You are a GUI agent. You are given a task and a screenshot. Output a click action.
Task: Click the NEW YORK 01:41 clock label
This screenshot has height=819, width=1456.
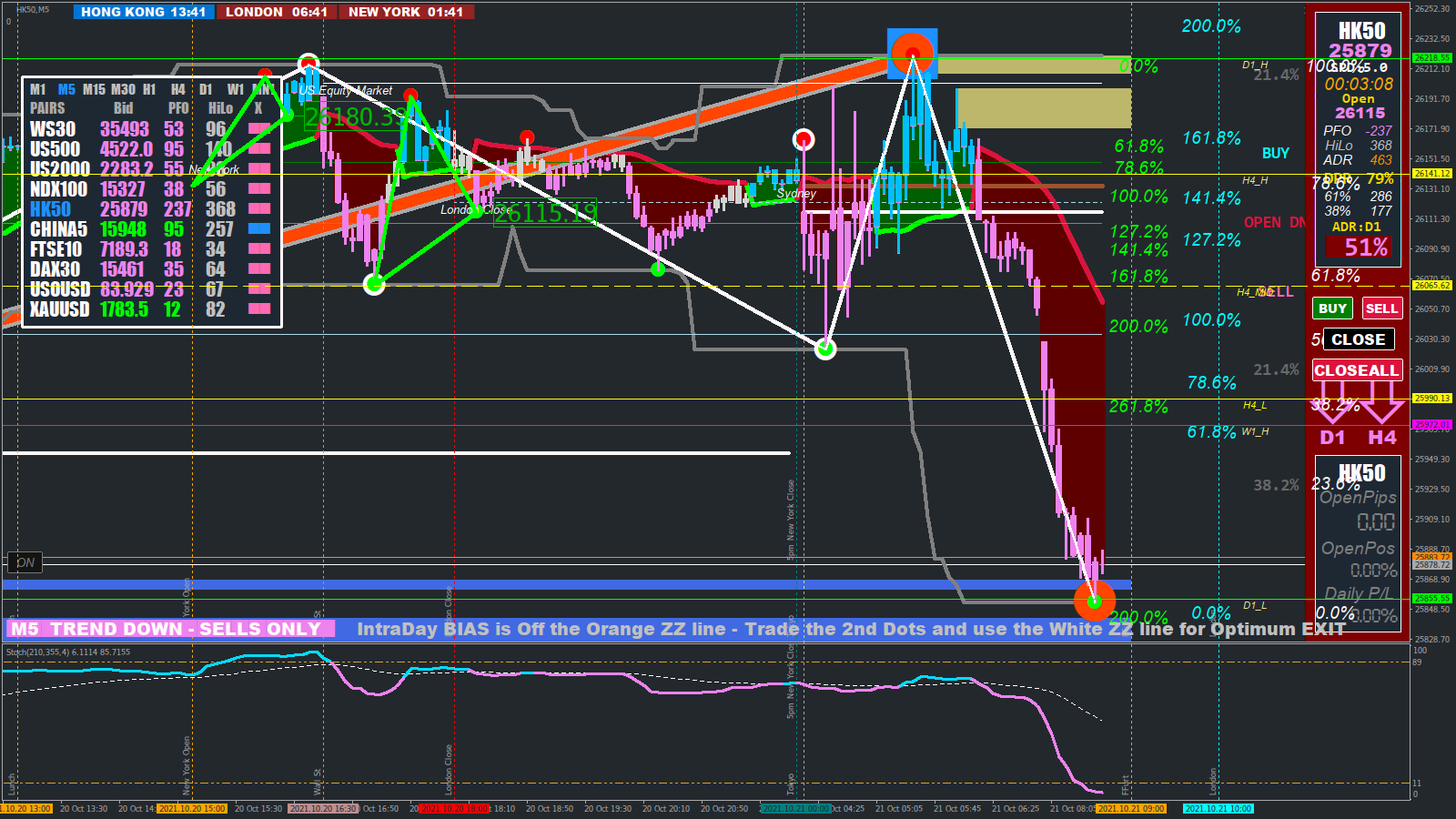tap(406, 12)
